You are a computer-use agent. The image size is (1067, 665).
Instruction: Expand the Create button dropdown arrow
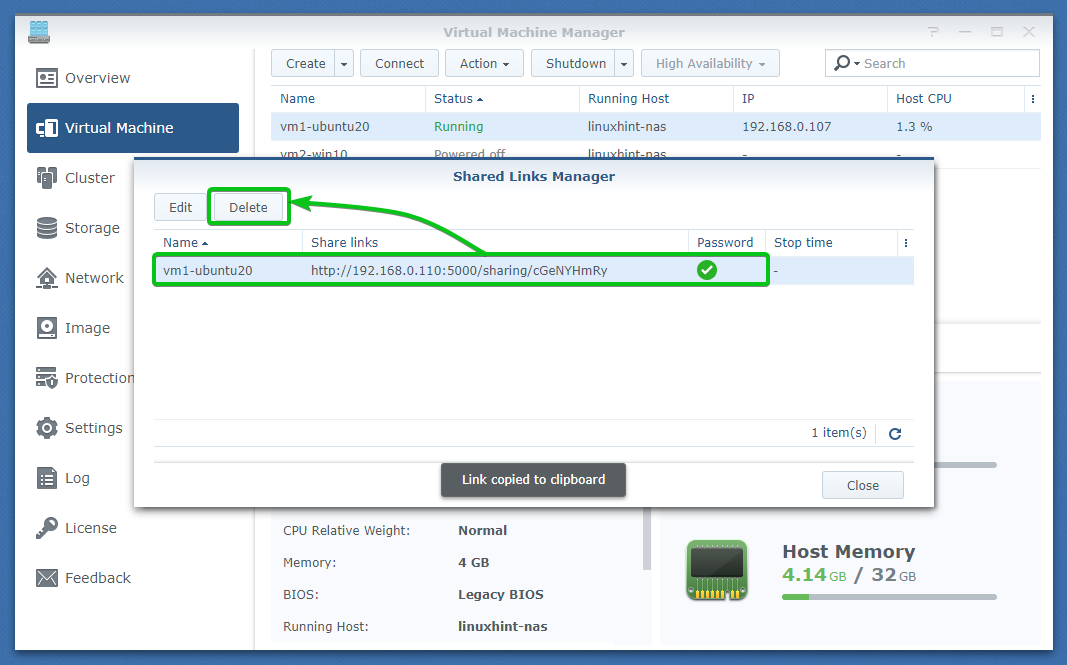(x=344, y=64)
